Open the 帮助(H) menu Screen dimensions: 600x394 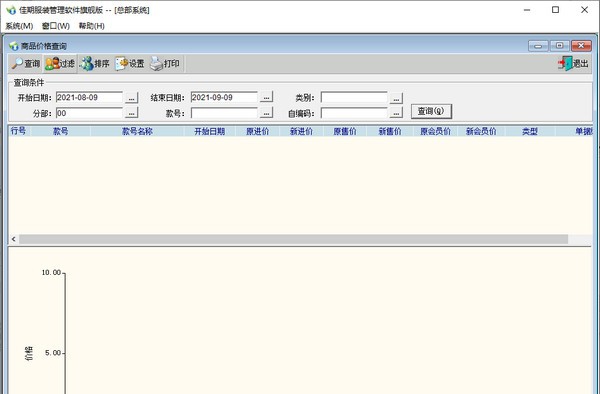click(91, 26)
